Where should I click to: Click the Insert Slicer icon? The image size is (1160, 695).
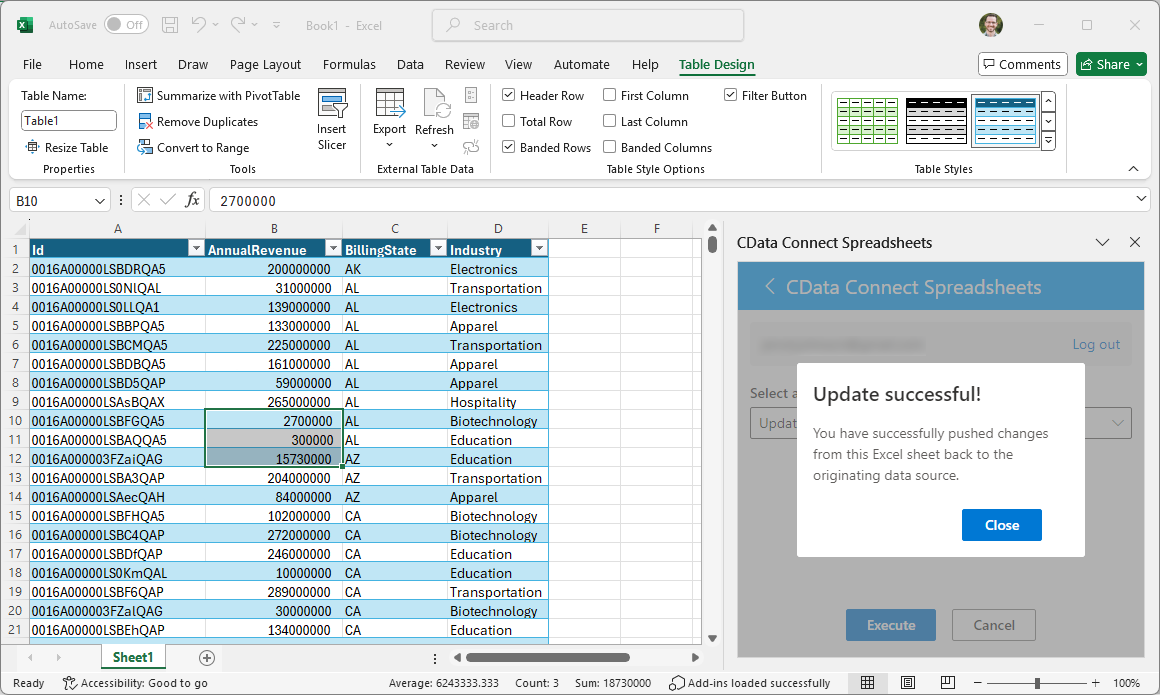332,105
